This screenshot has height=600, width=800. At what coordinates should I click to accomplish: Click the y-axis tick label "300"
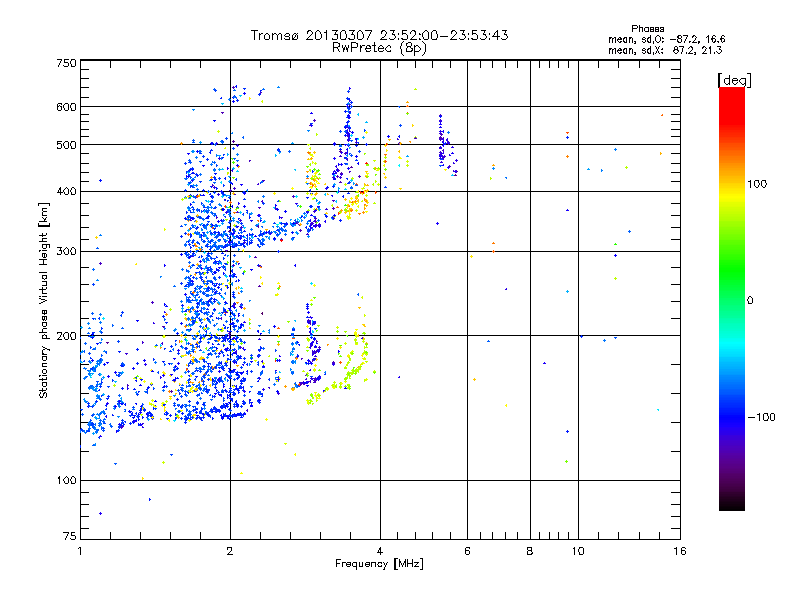tap(66, 251)
